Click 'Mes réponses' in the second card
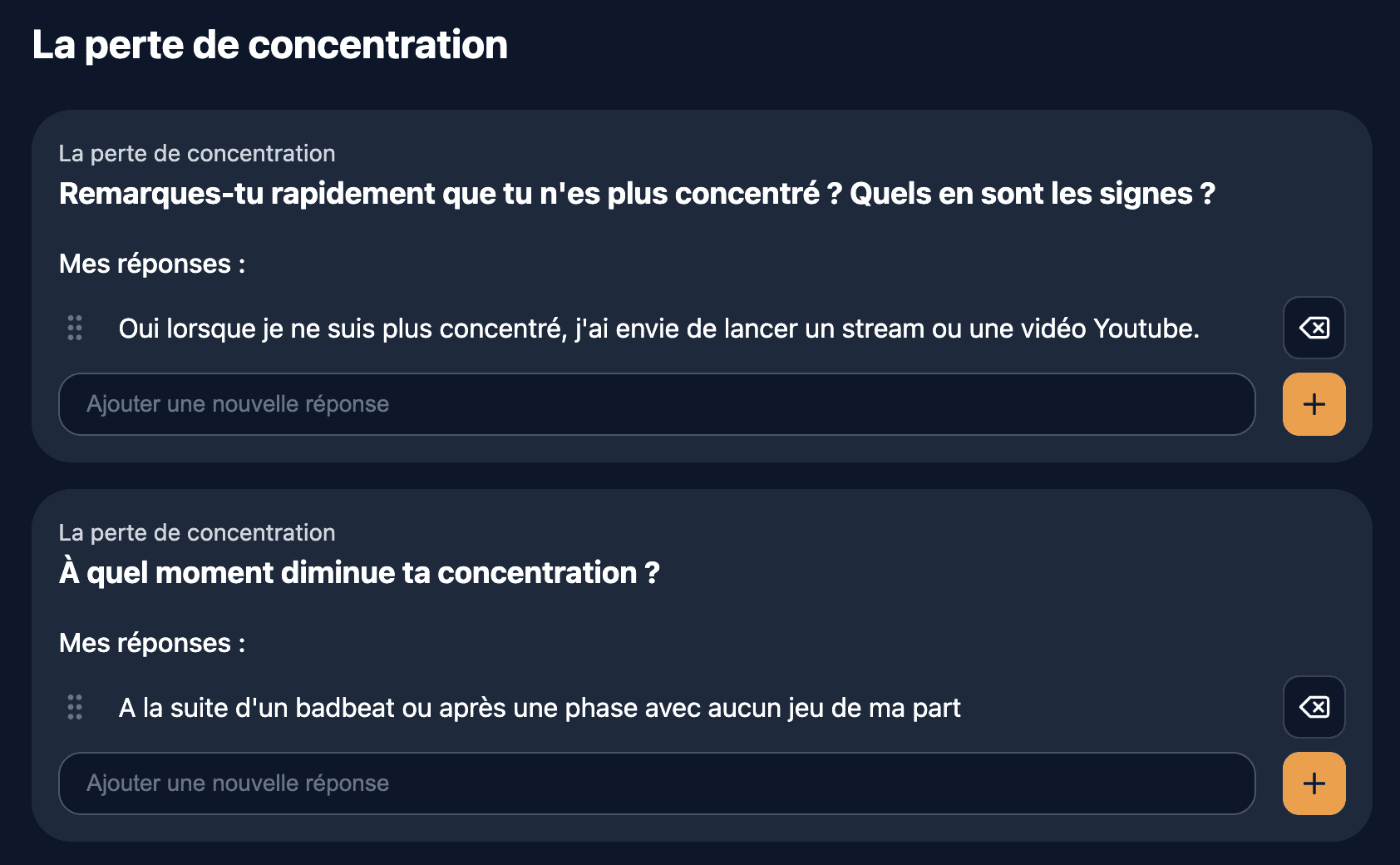This screenshot has height=865, width=1400. pyautogui.click(x=152, y=642)
